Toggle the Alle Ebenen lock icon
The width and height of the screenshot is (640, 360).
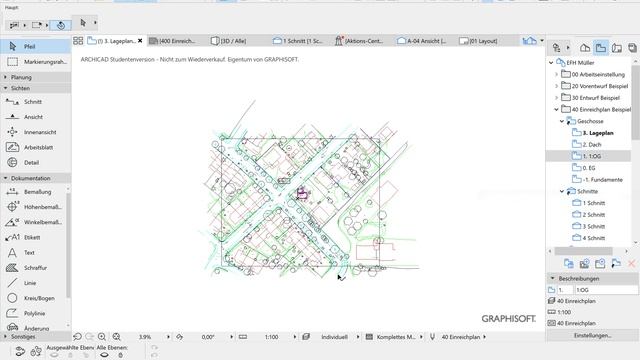pos(120,355)
